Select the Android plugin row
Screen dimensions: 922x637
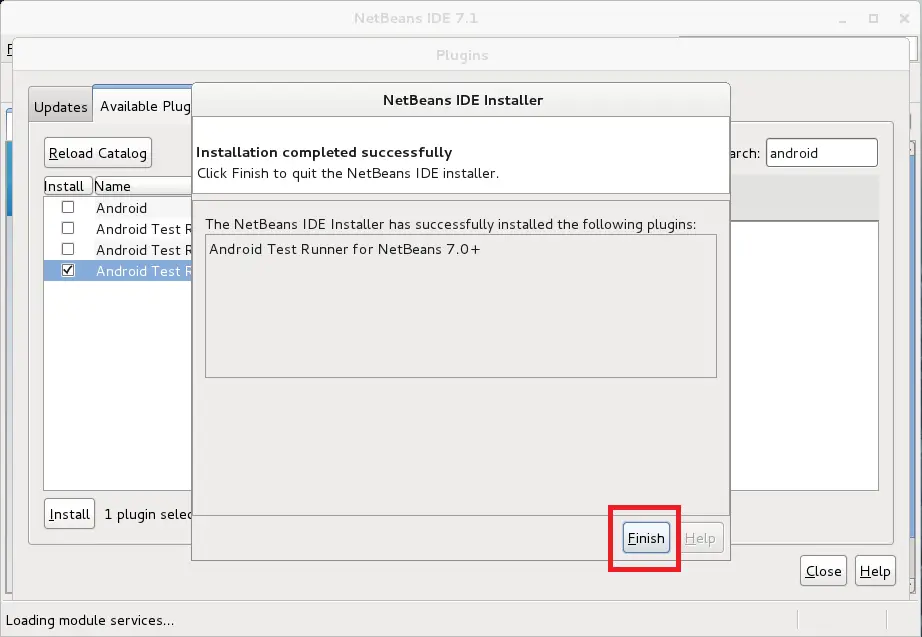coord(118,208)
